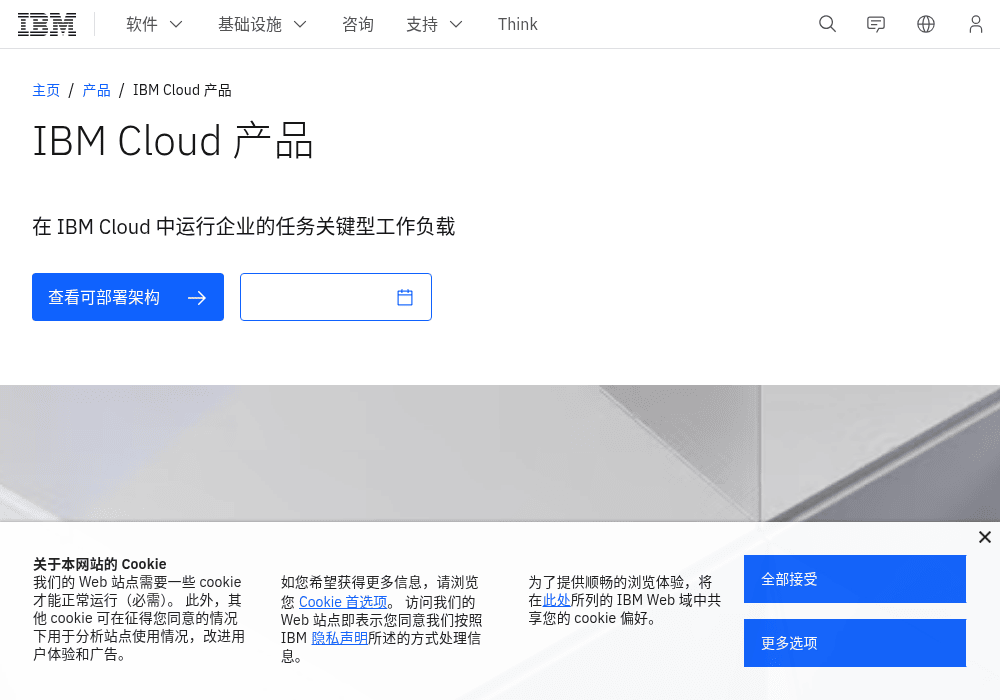Click the IBM Cloud 产品 breadcrumb text
1000x700 pixels.
182,91
